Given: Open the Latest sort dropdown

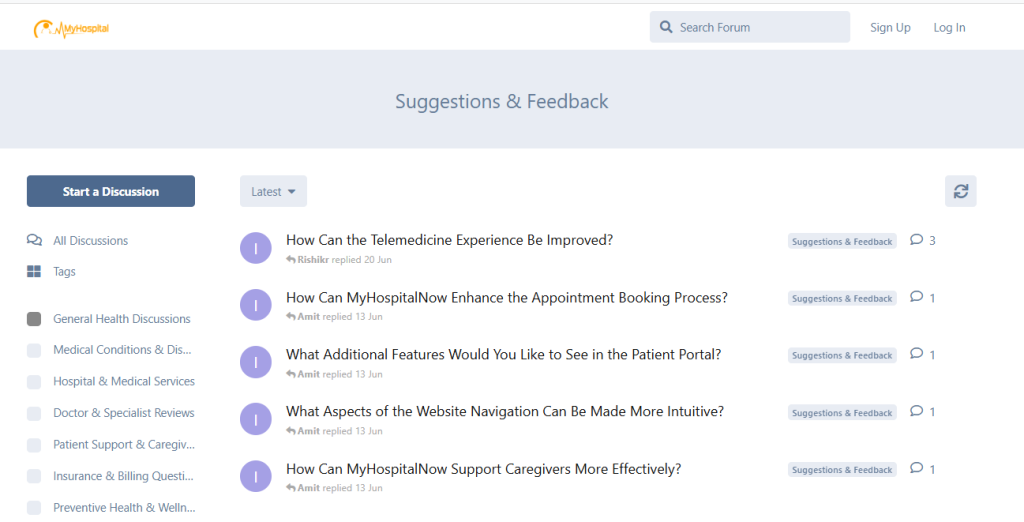Looking at the screenshot, I should [273, 191].
